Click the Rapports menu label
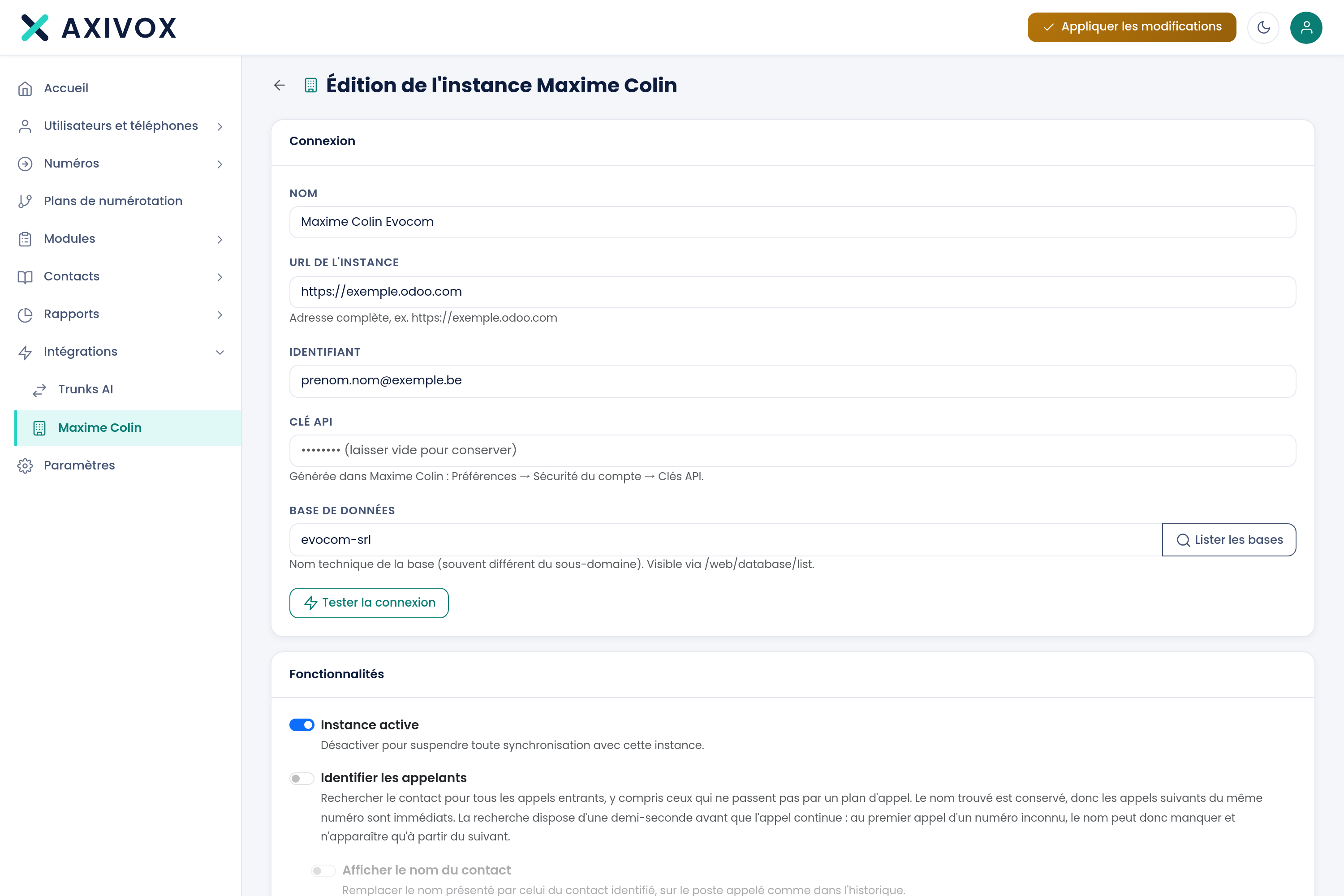 [x=71, y=314]
